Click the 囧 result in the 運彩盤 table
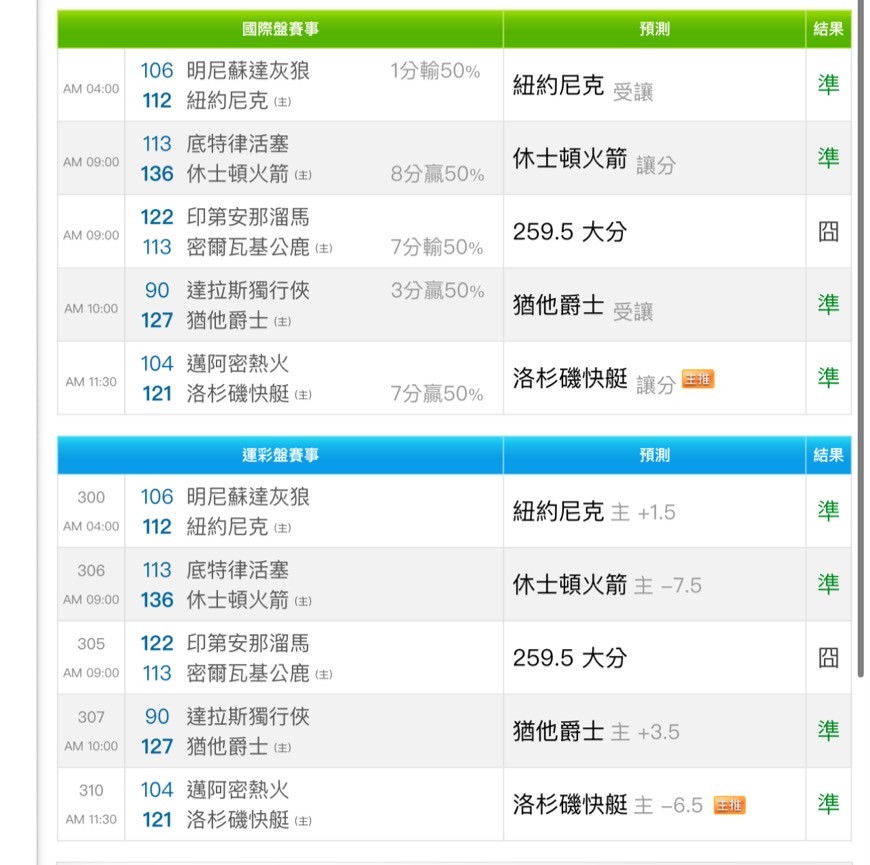 pos(828,658)
